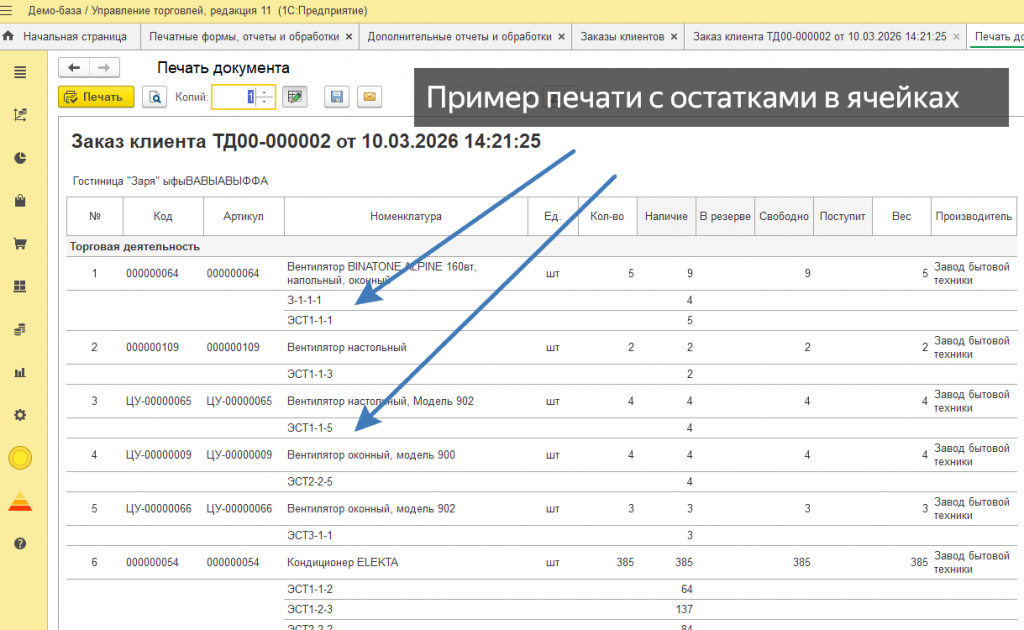Open the coins treasury section in sidebar
This screenshot has width=1024, height=630.
[20, 329]
